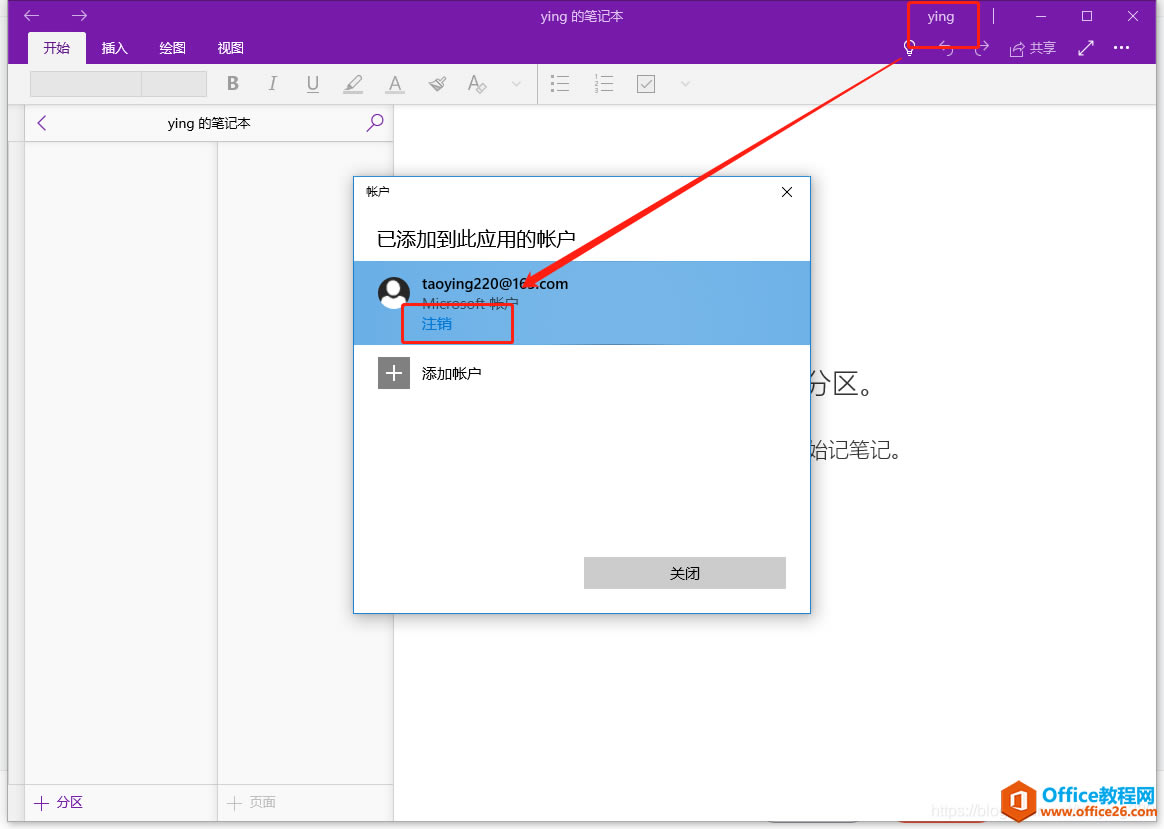Clear formatting with the eraser icon
1164x829 pixels.
pos(476,84)
